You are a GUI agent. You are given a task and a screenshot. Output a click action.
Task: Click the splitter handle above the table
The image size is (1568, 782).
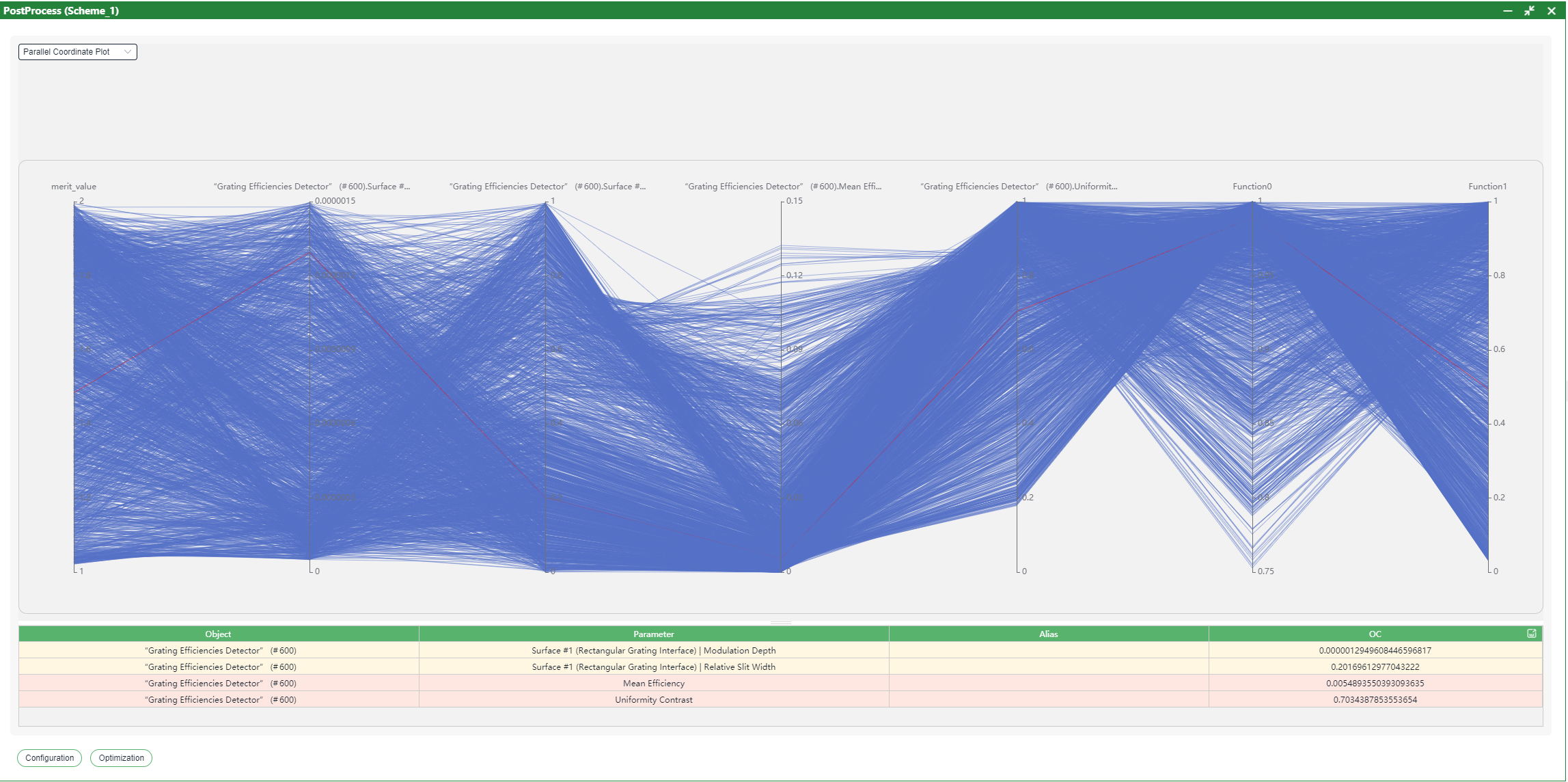click(x=780, y=623)
